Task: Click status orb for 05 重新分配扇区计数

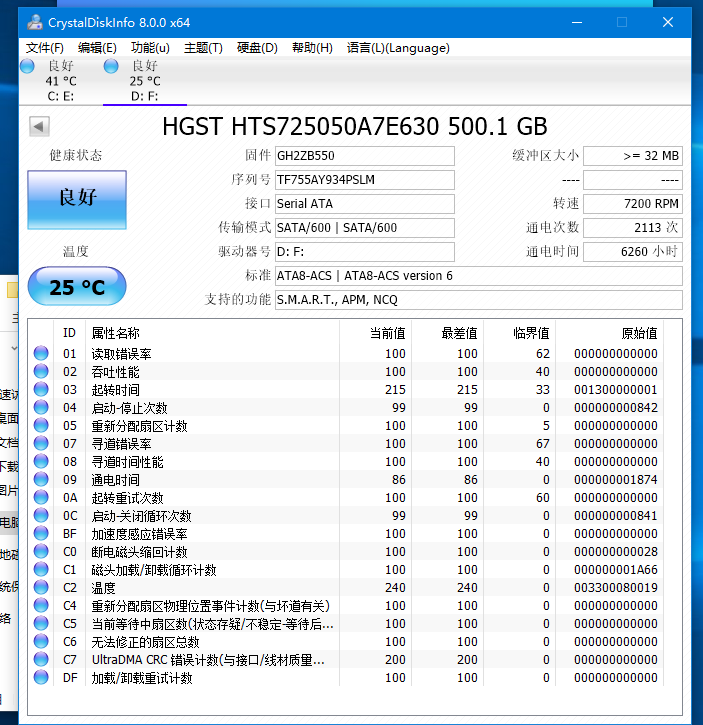Action: click(41, 425)
